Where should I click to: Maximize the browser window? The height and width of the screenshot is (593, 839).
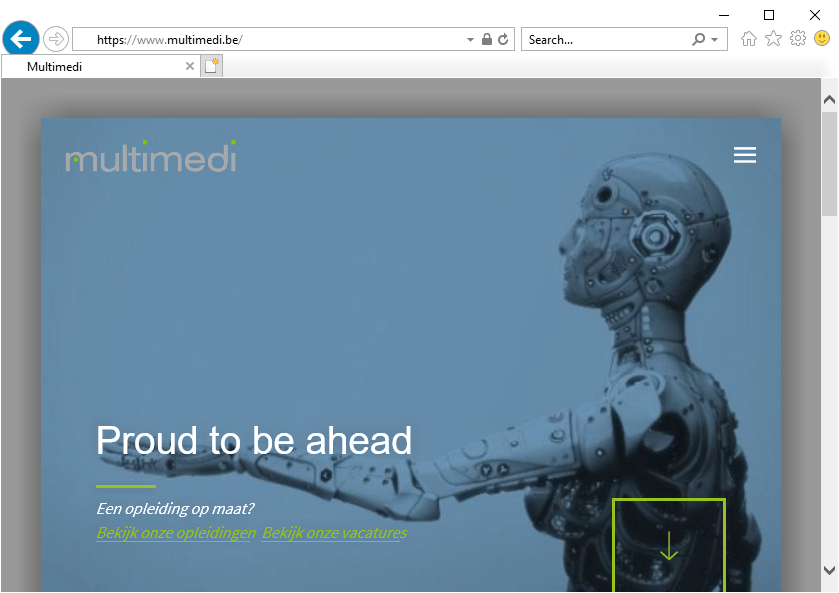pos(769,15)
